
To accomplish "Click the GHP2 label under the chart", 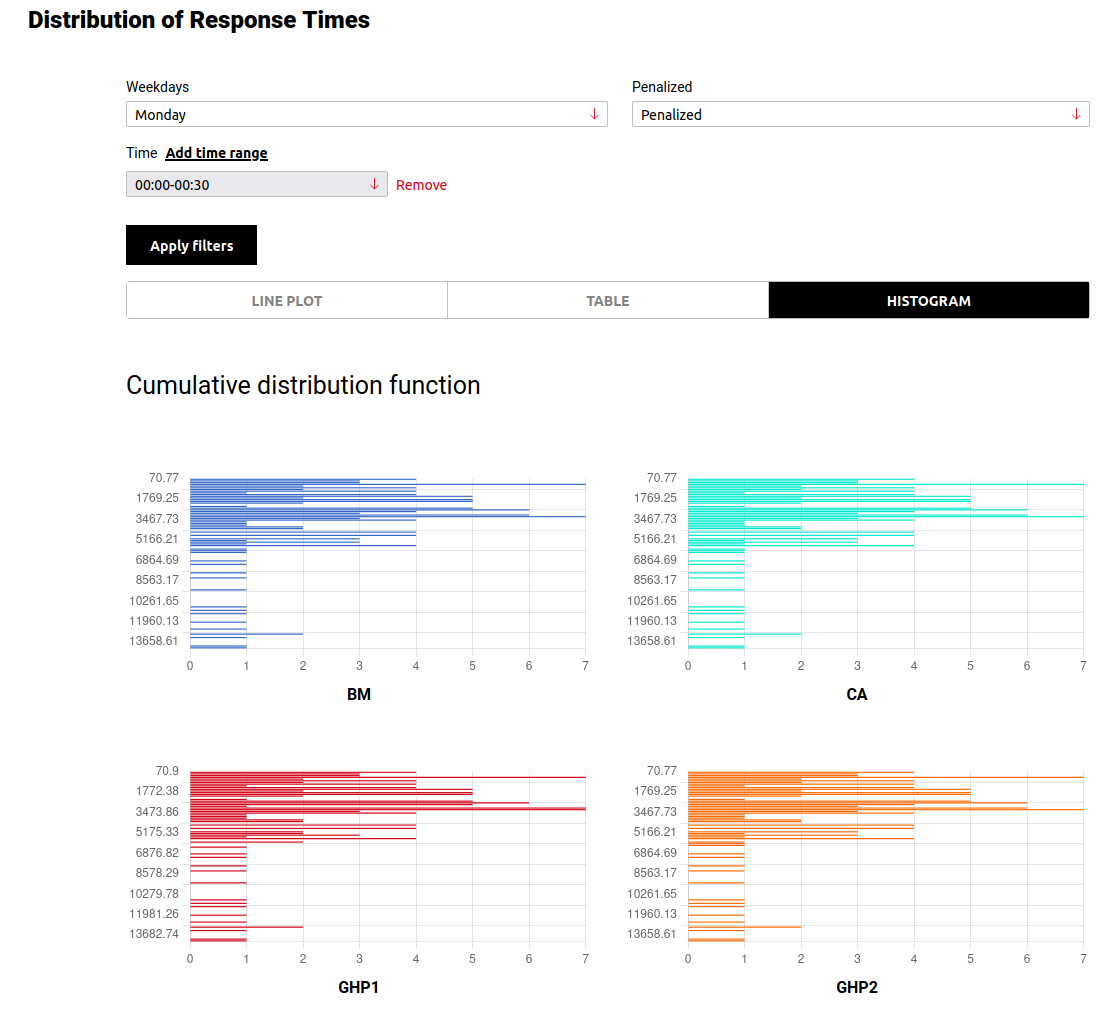I will (857, 987).
